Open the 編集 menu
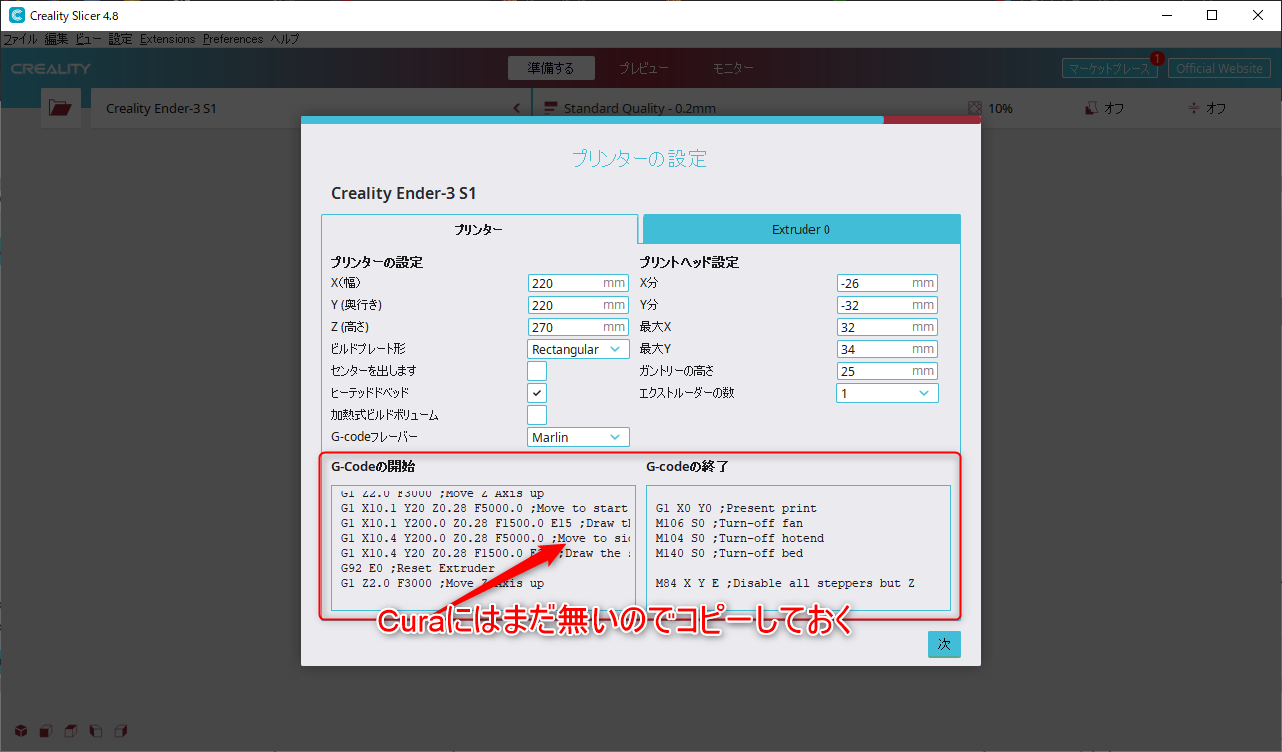 (57, 39)
